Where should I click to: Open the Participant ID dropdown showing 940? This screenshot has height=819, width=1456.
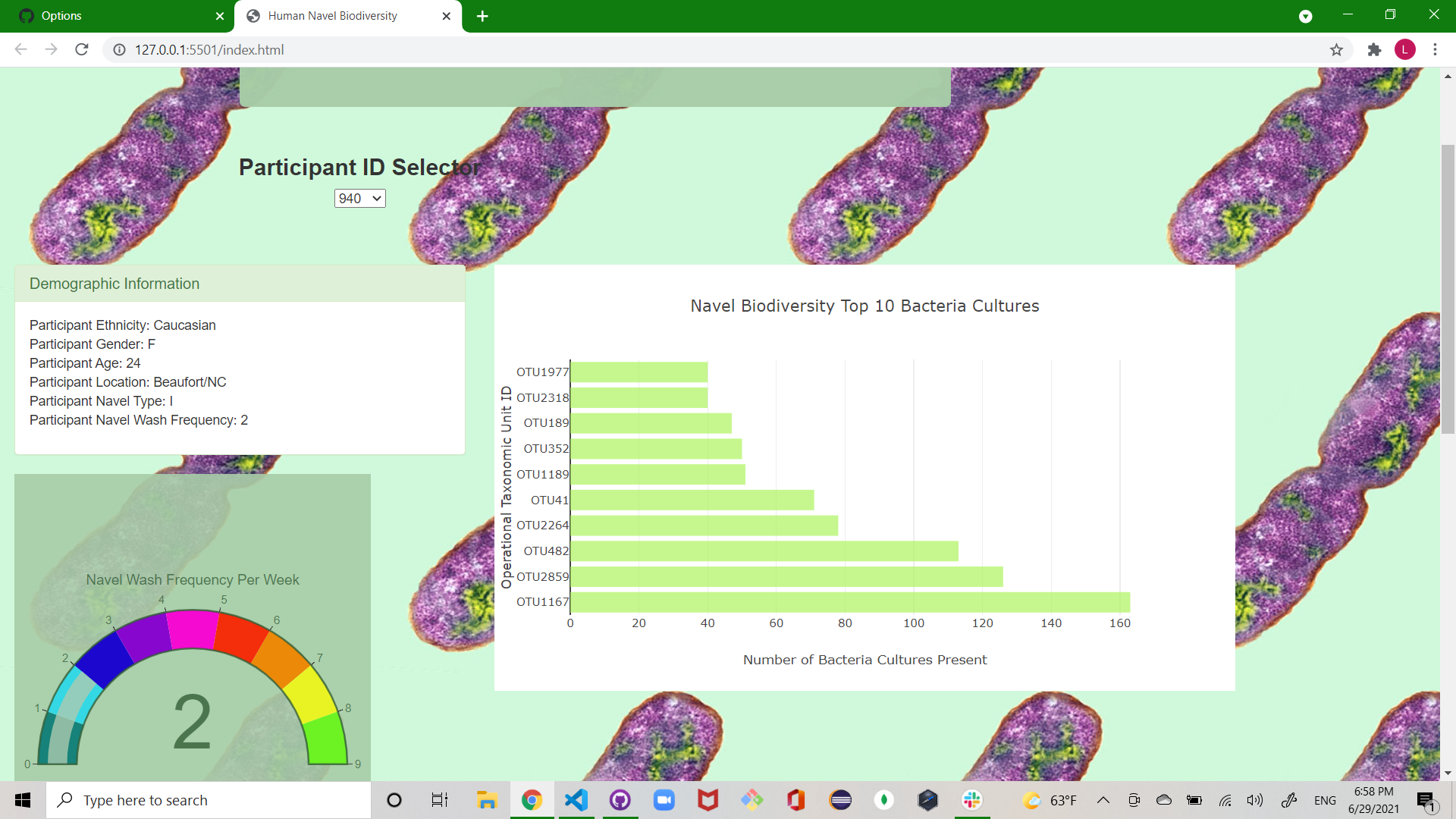[x=359, y=199]
